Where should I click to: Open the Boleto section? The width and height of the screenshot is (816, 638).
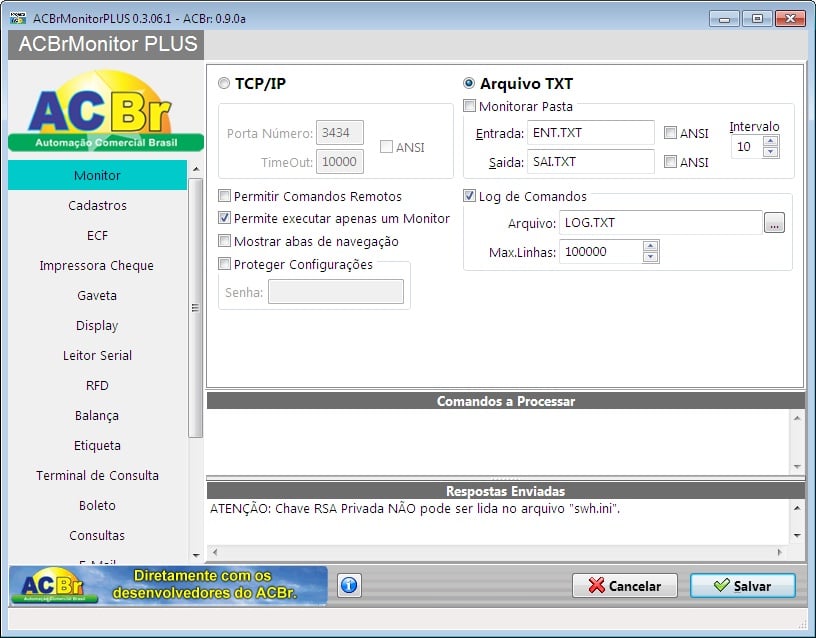coord(97,506)
